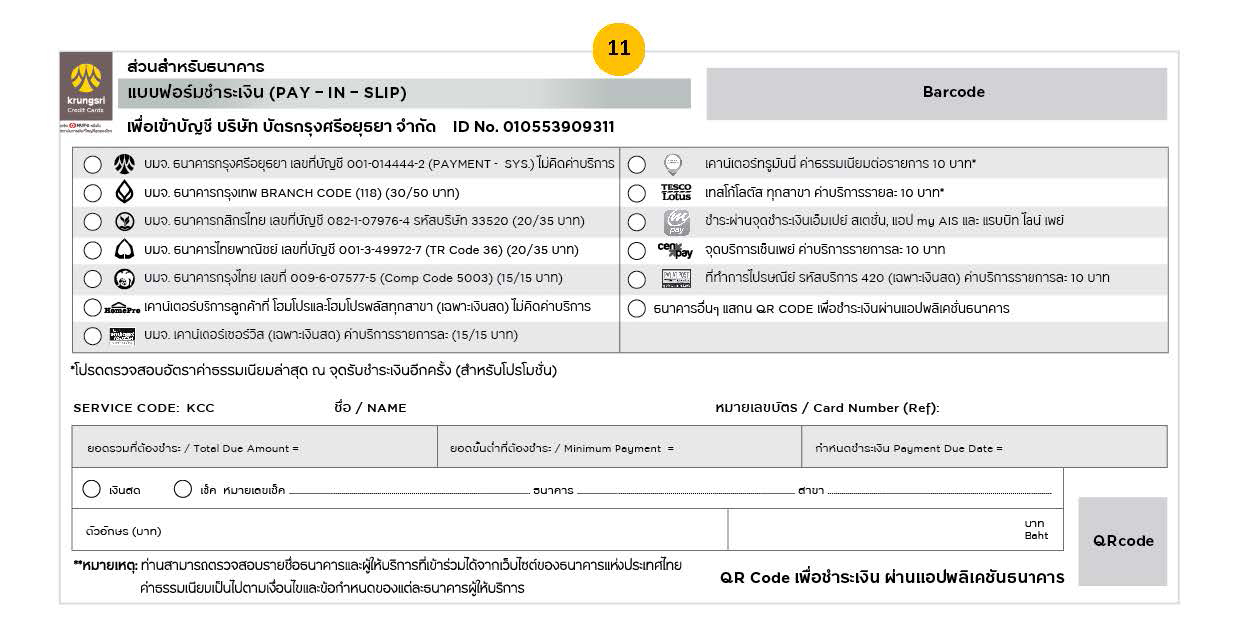1238x642 pixels.
Task: Click the ID No. 010553909311 text
Action: 534,127
